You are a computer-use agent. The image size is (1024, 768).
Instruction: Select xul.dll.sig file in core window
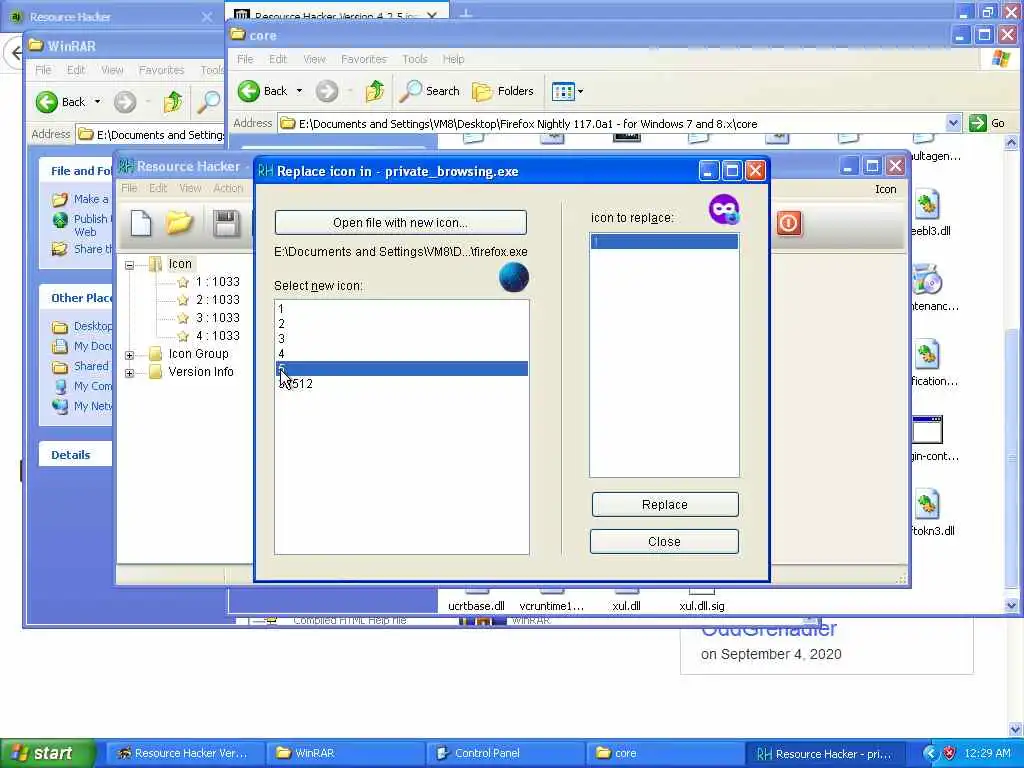coord(701,605)
